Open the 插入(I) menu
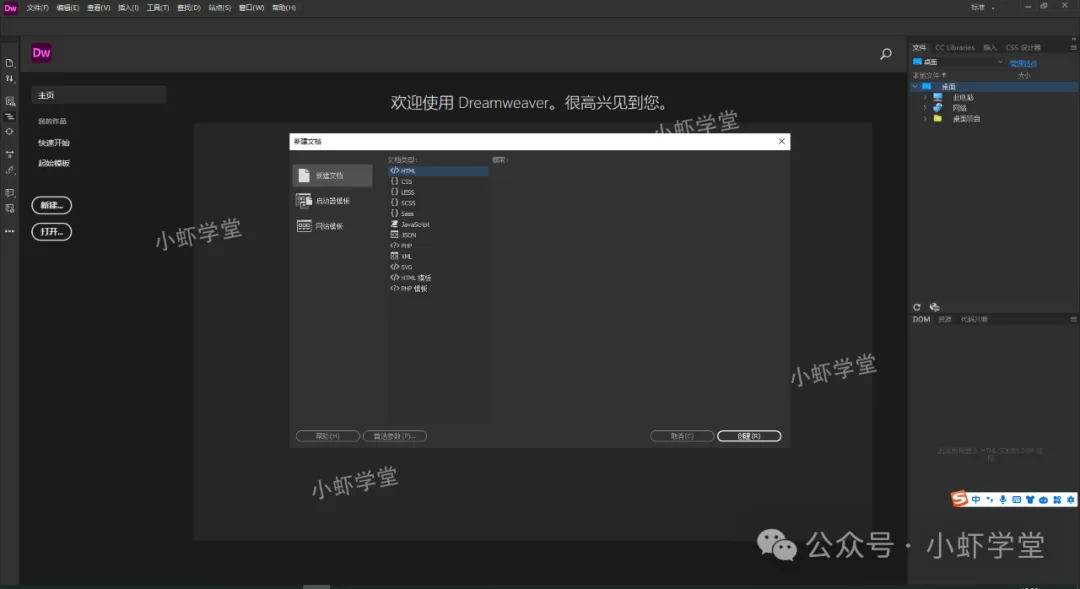1080x589 pixels. 128,8
